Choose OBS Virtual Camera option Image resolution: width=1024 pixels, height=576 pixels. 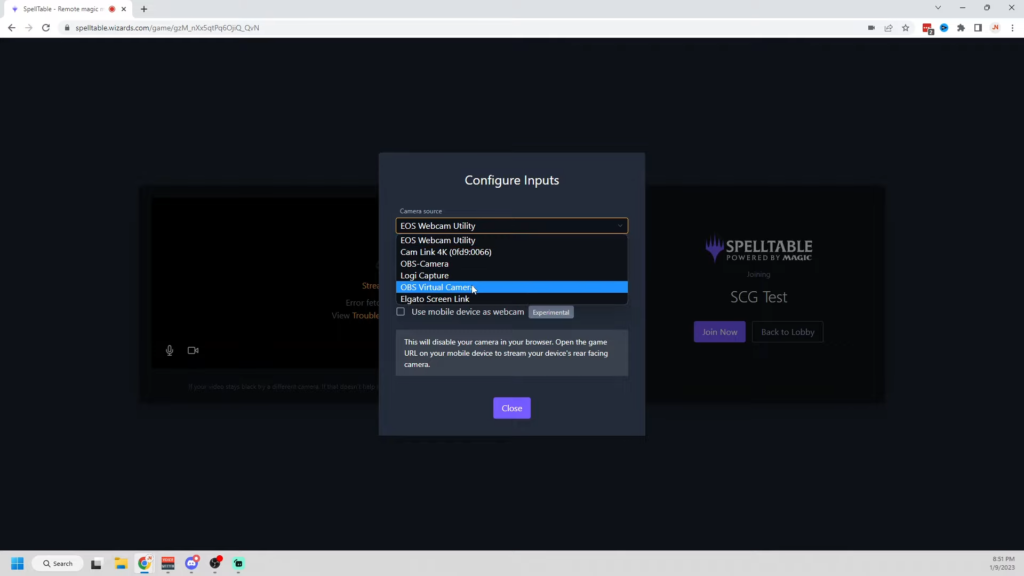(512, 287)
